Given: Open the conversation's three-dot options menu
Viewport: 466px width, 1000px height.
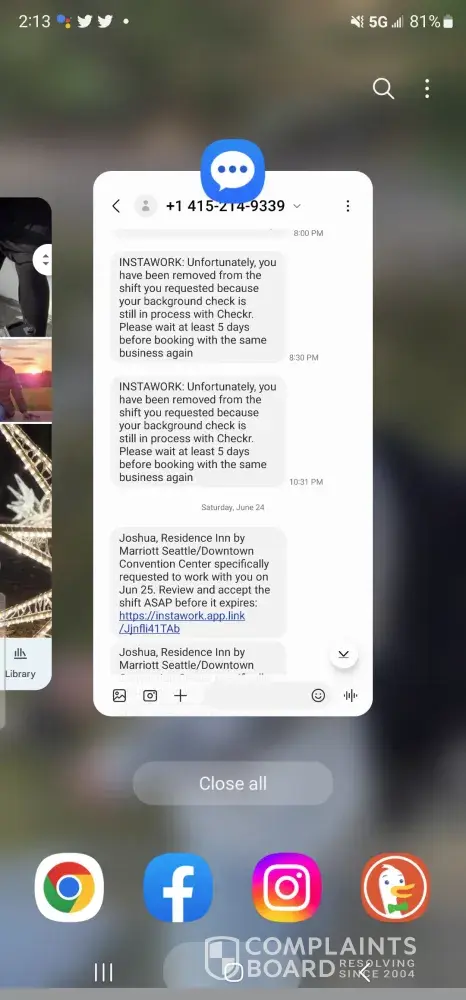Looking at the screenshot, I should tap(347, 206).
